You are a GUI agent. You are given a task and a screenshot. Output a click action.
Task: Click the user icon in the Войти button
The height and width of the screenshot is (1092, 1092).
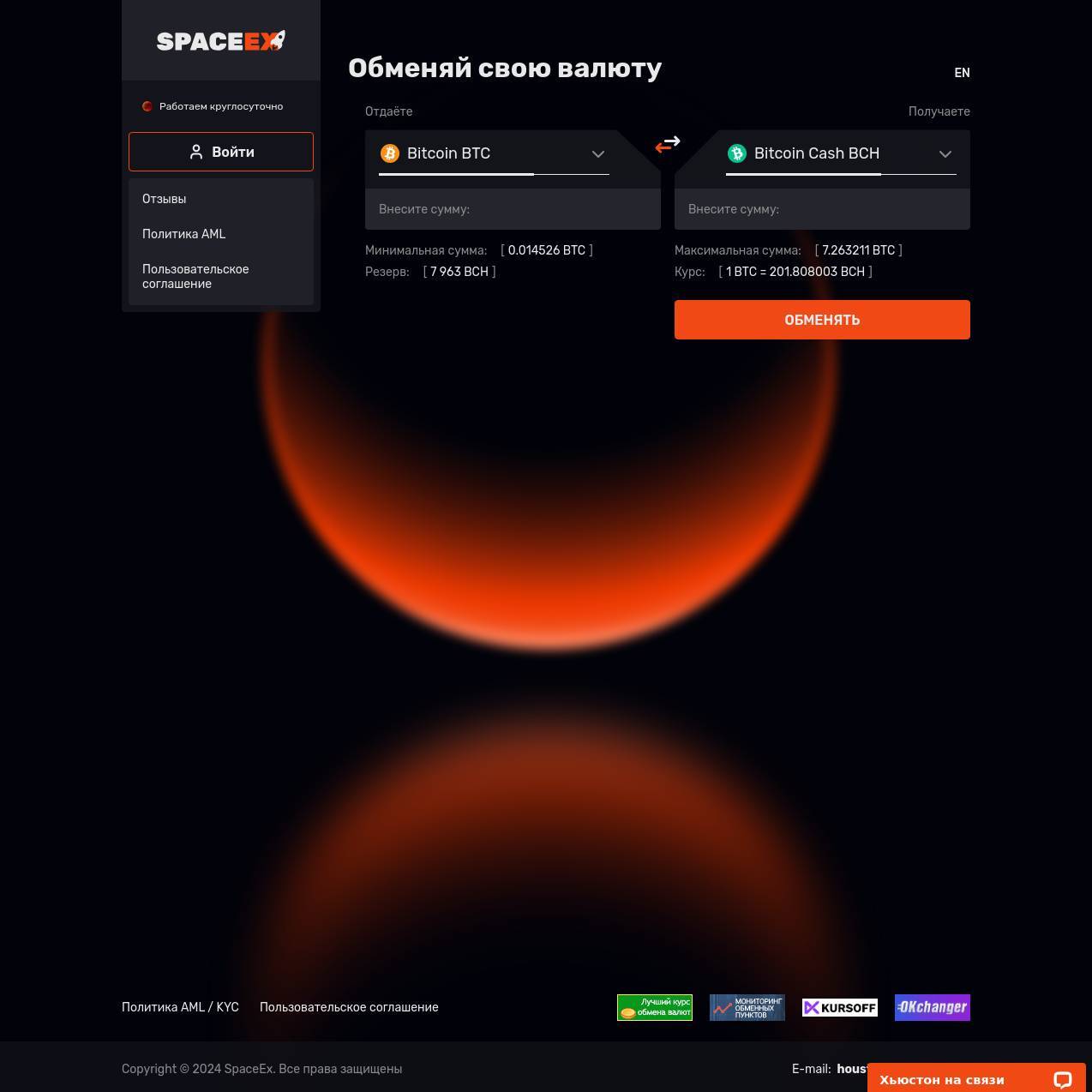(196, 152)
